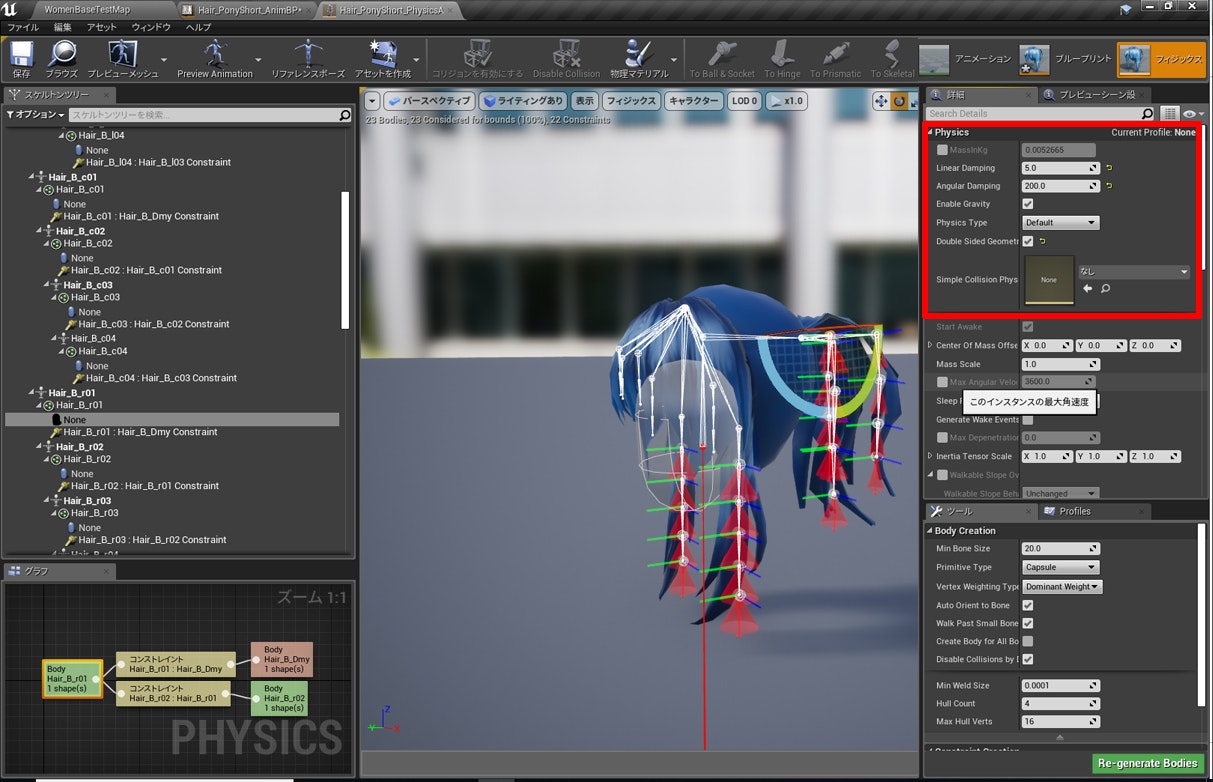
Task: Click the Preview Animation icon
Action: pos(215,54)
